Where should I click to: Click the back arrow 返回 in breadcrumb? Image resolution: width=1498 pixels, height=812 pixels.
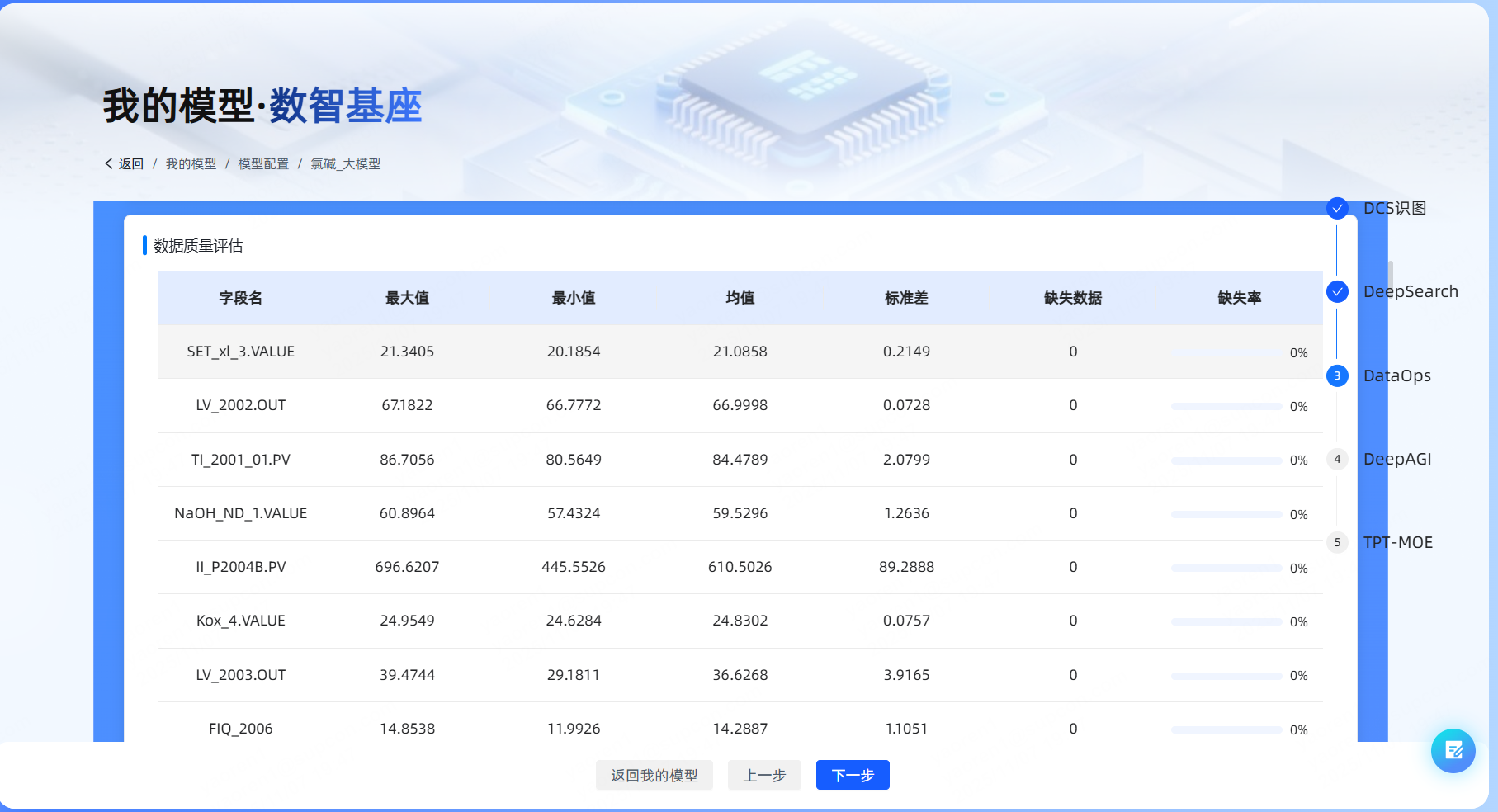coord(124,164)
